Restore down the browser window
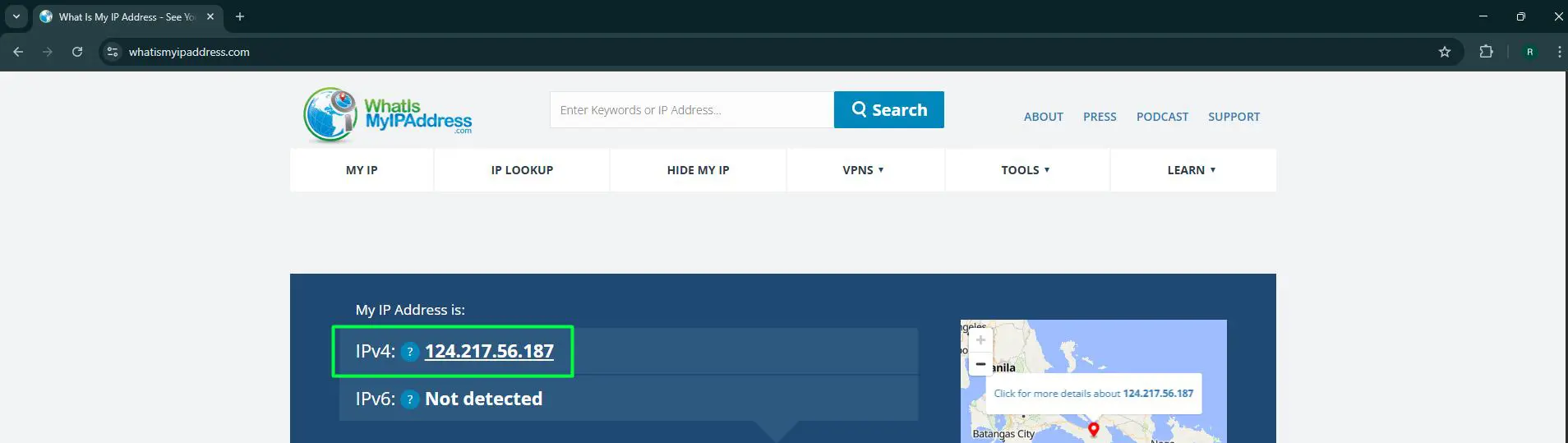 1520,16
